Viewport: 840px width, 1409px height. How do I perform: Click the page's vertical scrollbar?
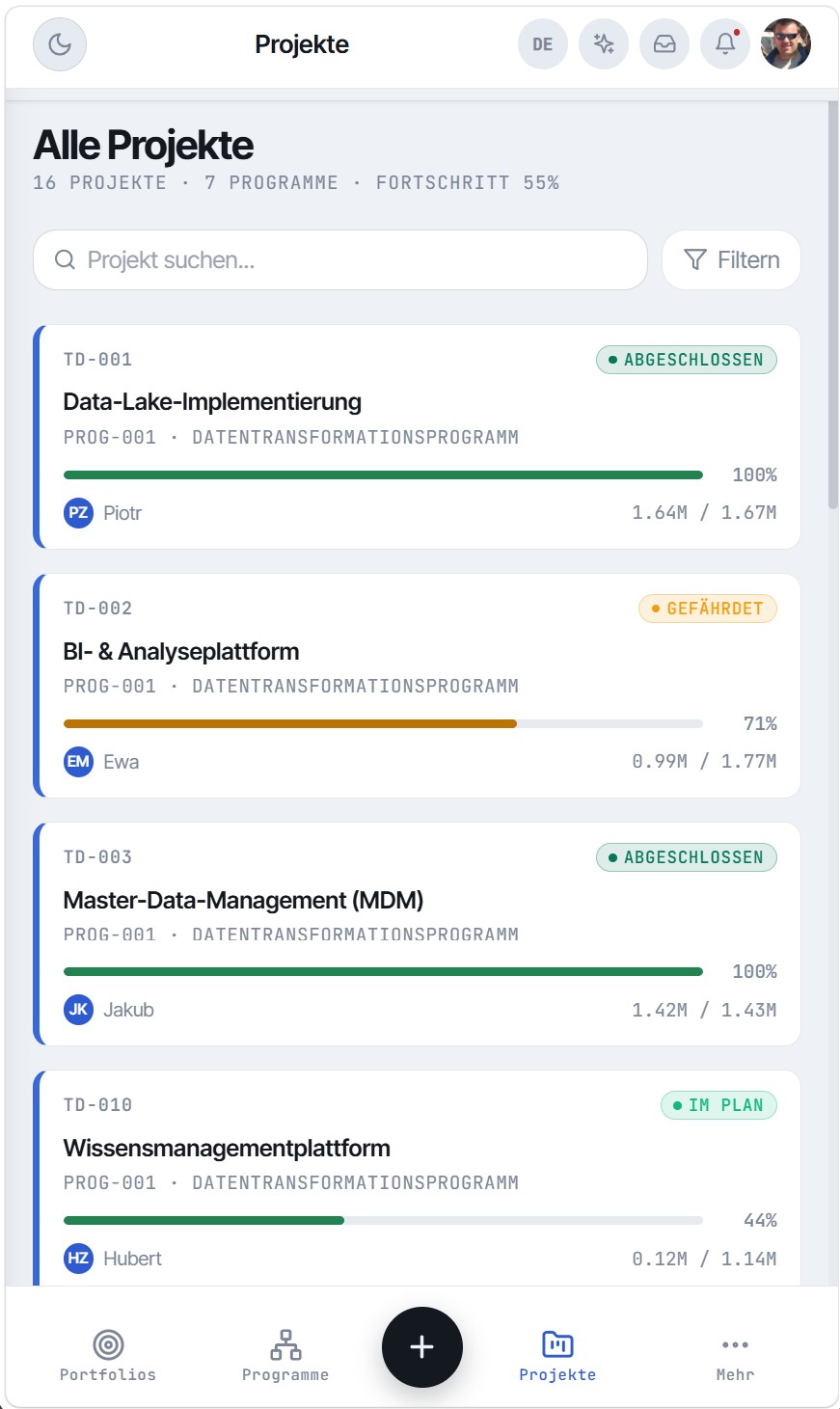tap(833, 304)
